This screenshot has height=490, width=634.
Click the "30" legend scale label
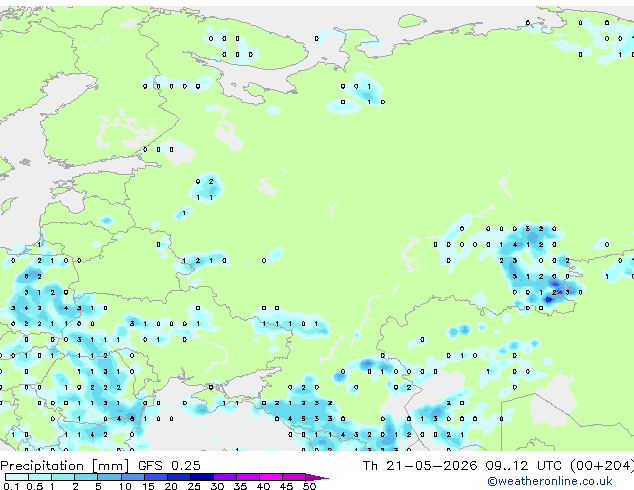coord(217,486)
